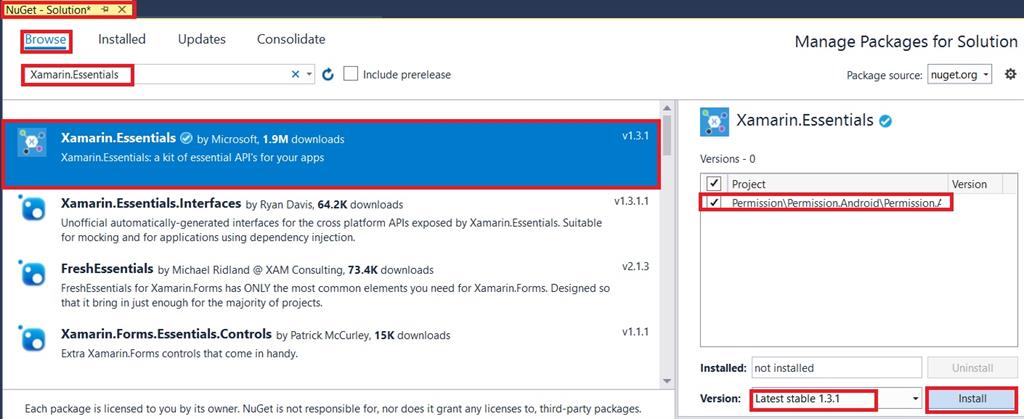Click the Xamarin.Forms.Essentials.Controls package icon
Image resolution: width=1024 pixels, height=419 pixels.
click(32, 338)
